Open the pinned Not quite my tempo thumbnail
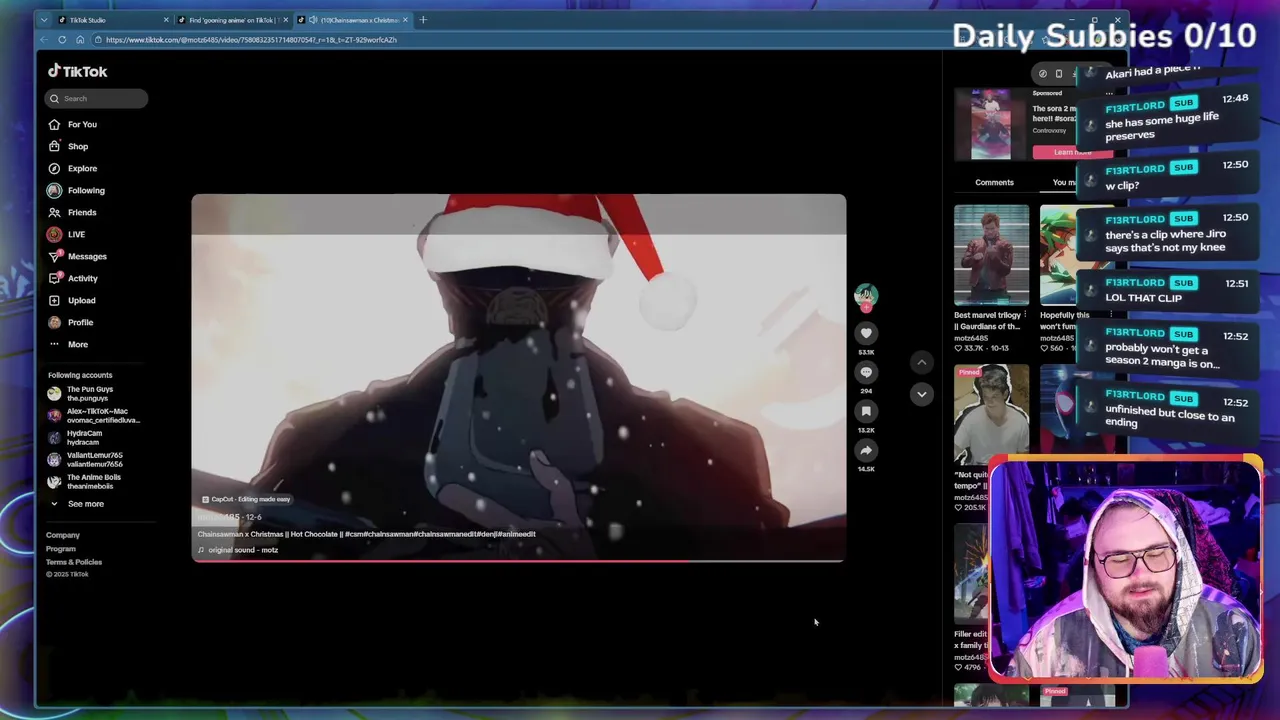This screenshot has height=720, width=1280. point(991,414)
